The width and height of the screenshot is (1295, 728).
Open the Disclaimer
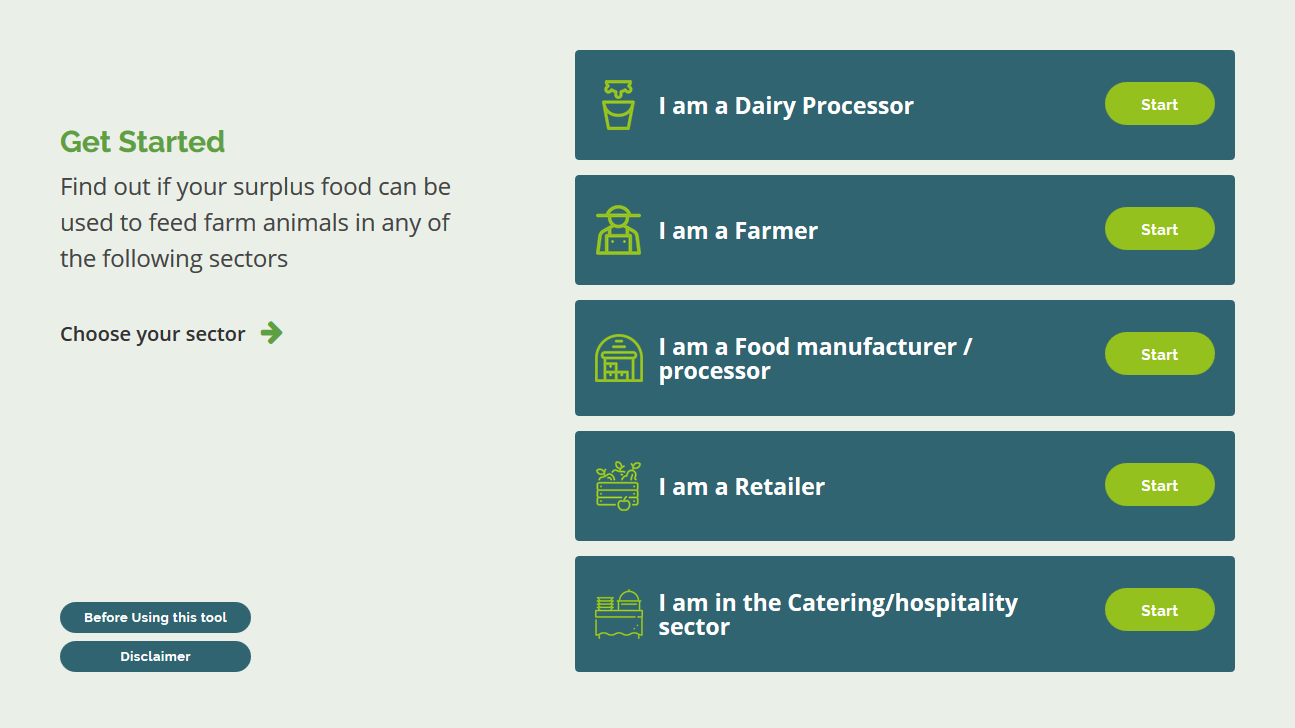pos(155,657)
